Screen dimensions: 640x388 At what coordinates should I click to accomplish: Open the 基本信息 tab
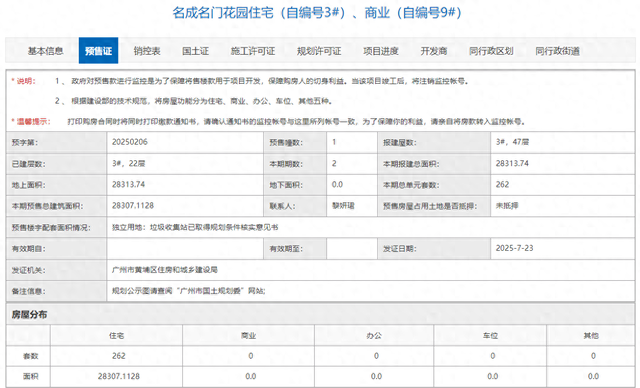point(45,51)
